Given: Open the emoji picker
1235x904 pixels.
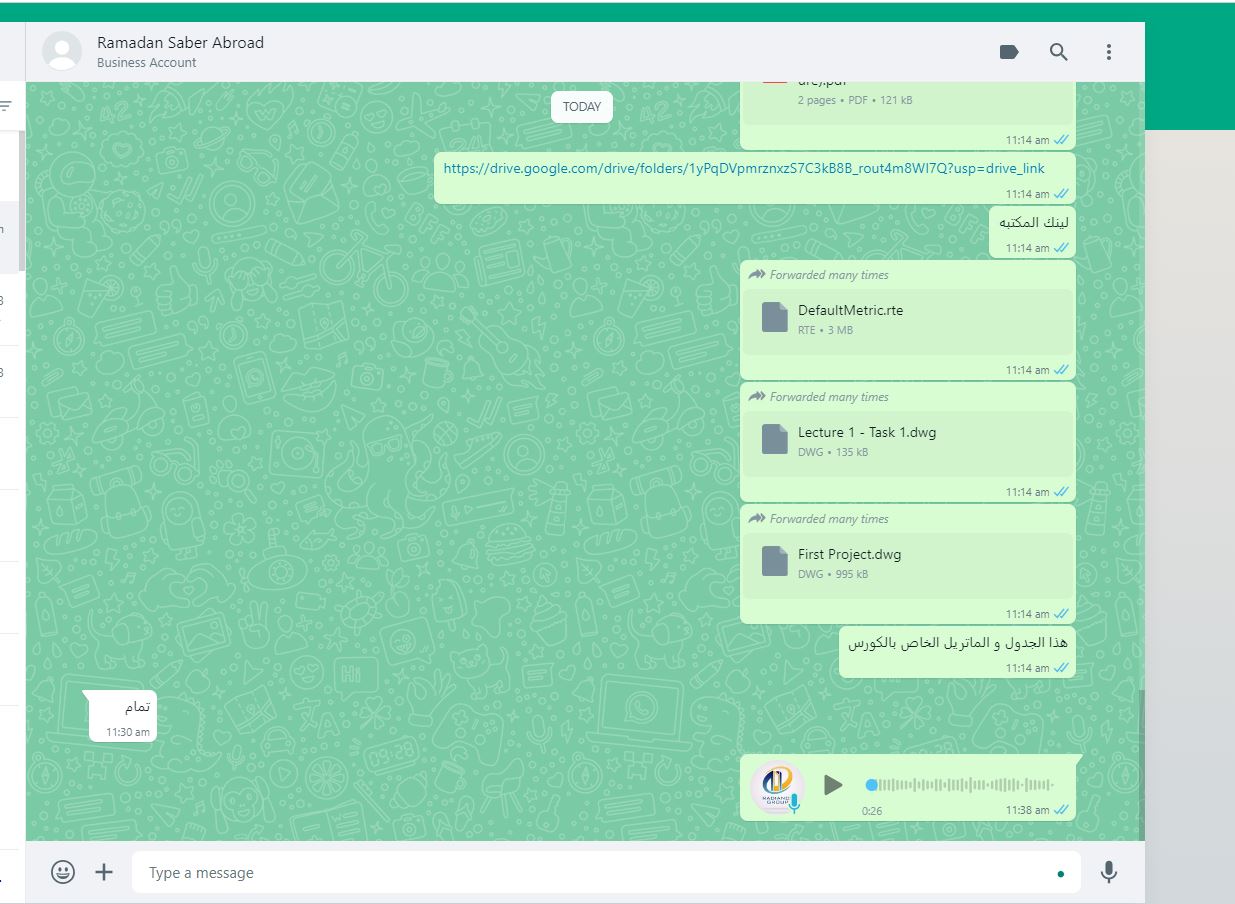Looking at the screenshot, I should (x=63, y=872).
